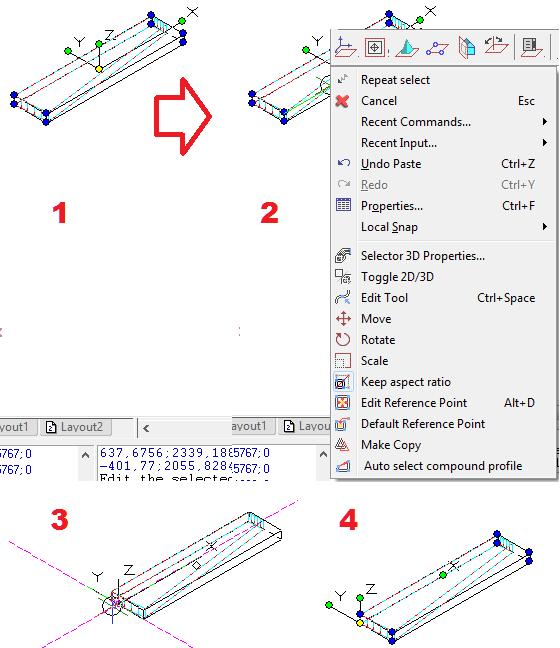
Task: Open the Local Snap entry
Action: (x=444, y=226)
